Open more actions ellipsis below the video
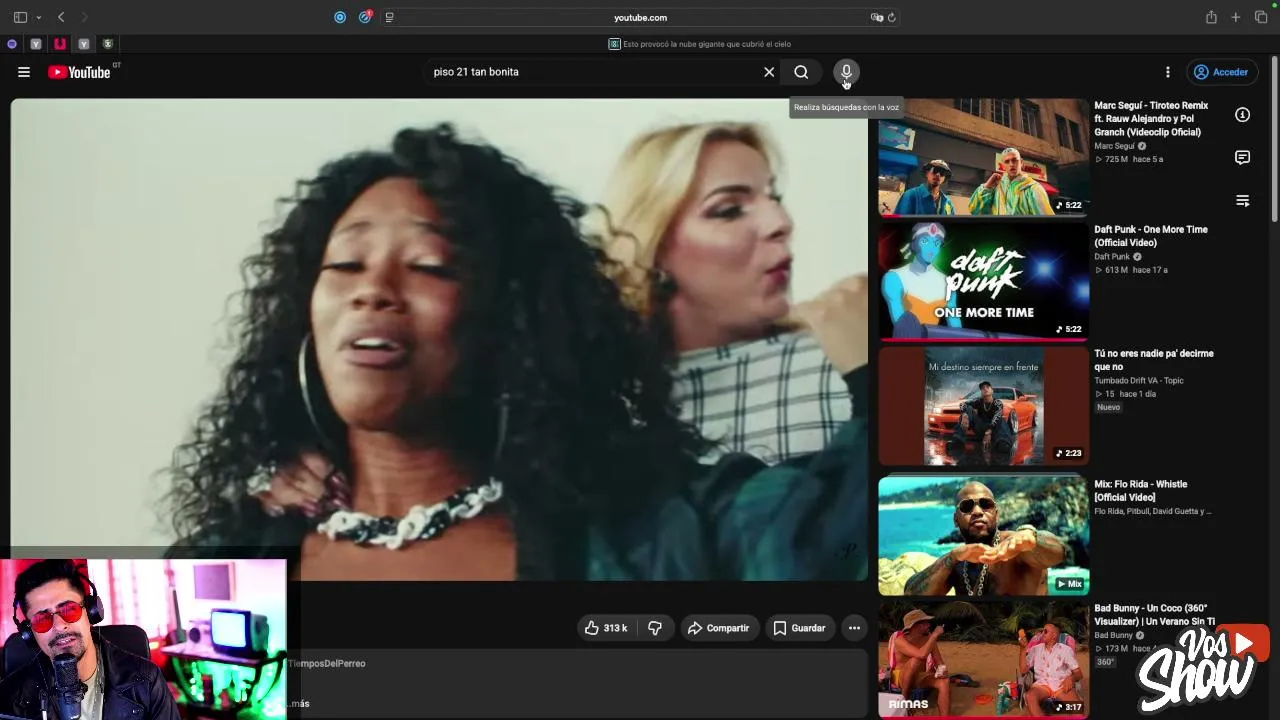 coord(854,628)
